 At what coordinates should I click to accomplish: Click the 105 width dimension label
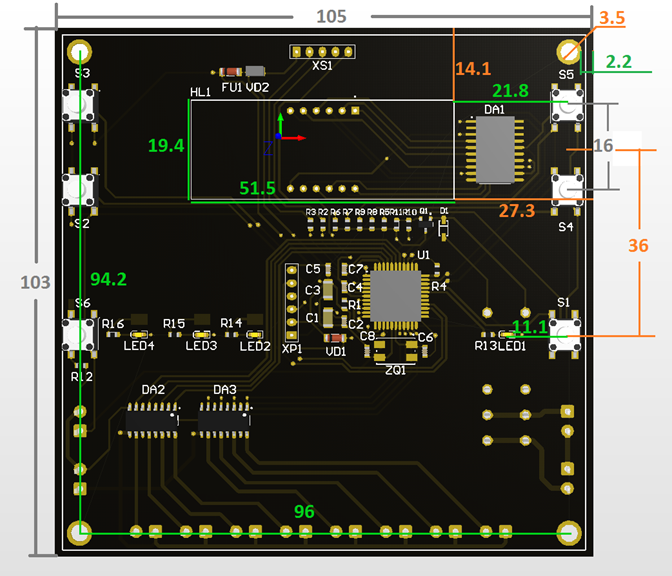tap(331, 17)
